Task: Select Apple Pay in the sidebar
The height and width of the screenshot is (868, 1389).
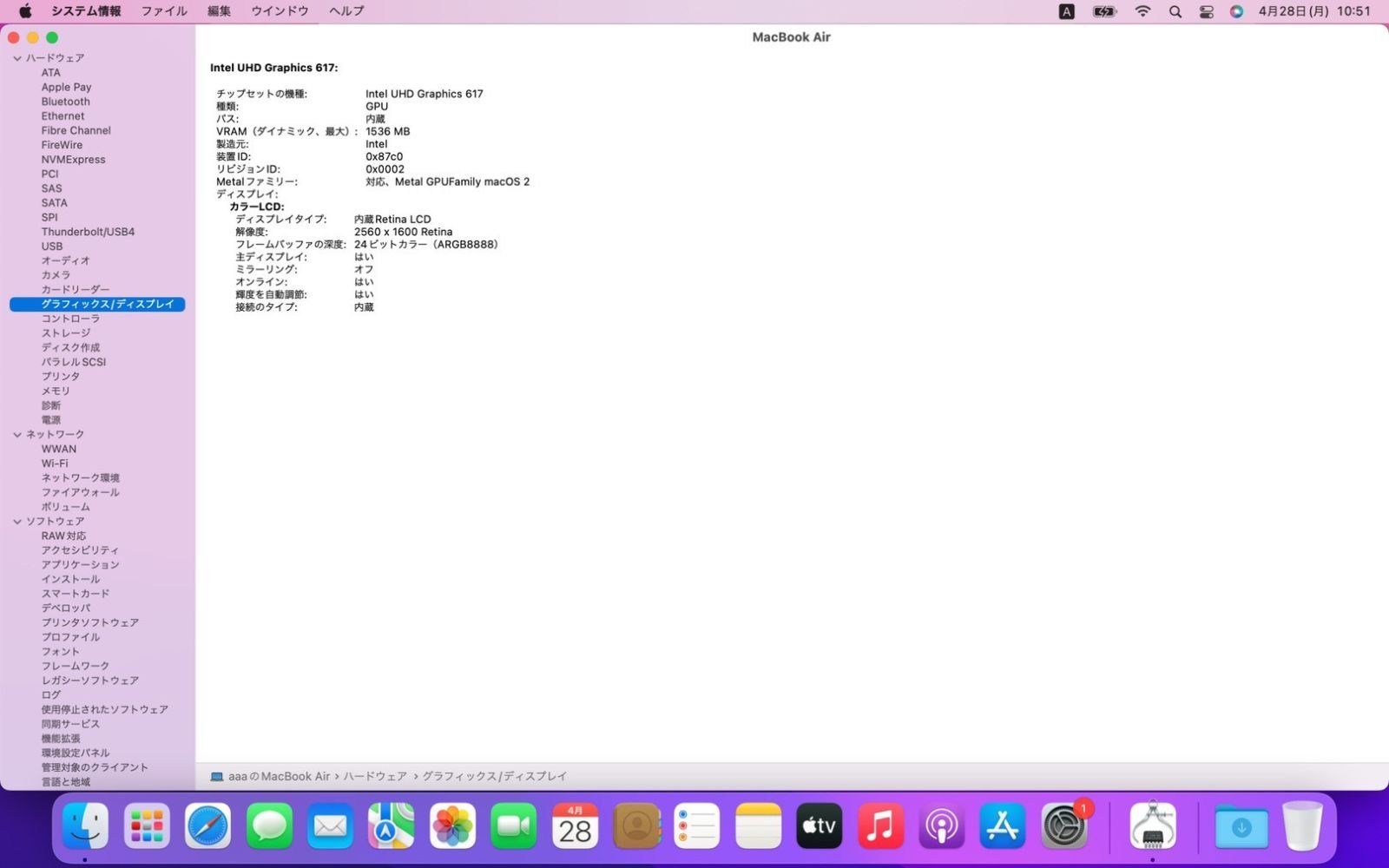Action: (66, 87)
